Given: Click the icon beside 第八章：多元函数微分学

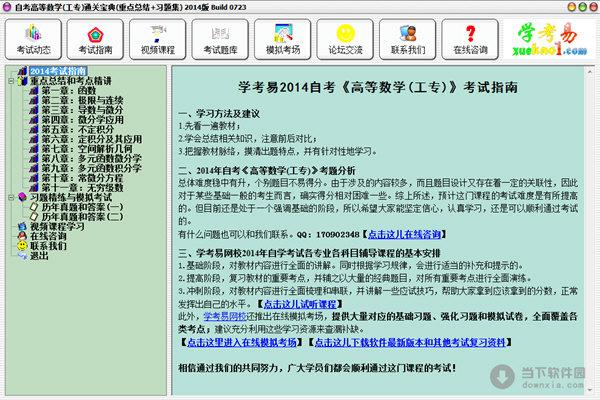Looking at the screenshot, I should (34, 158).
